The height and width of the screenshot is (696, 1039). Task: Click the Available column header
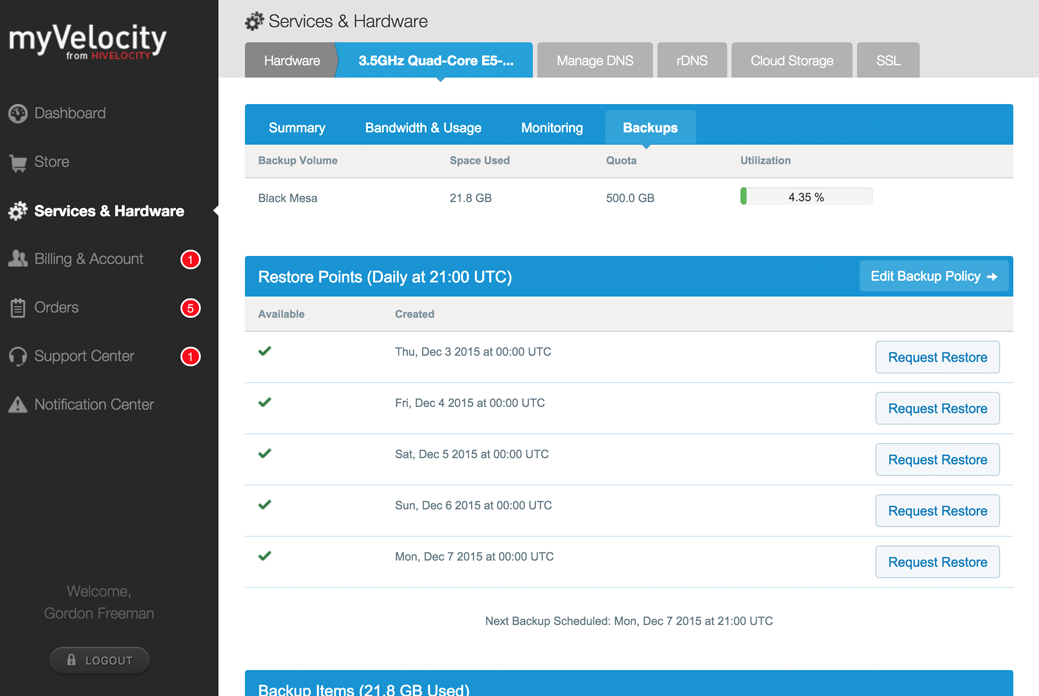282,314
